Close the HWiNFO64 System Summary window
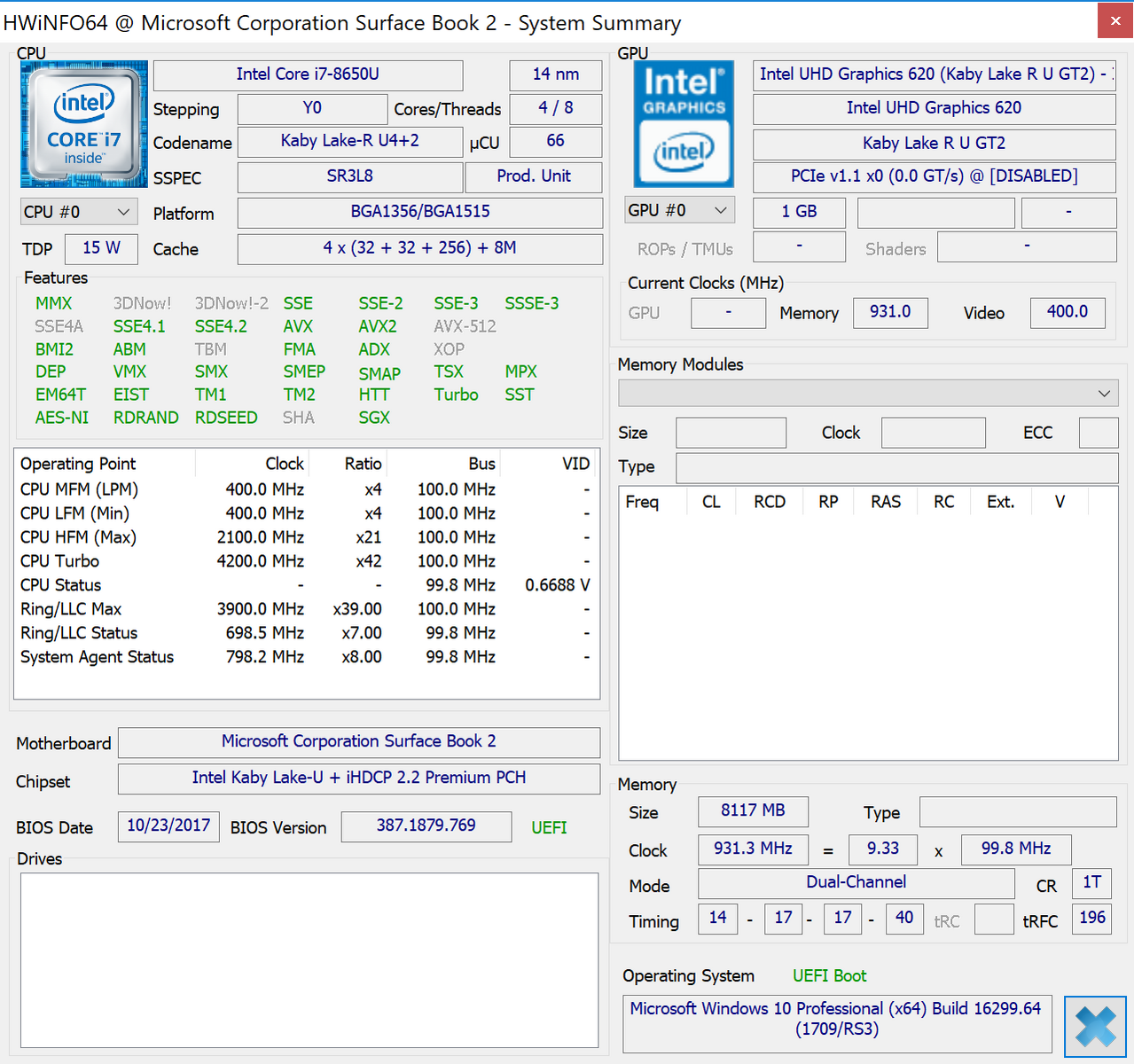 point(1114,20)
